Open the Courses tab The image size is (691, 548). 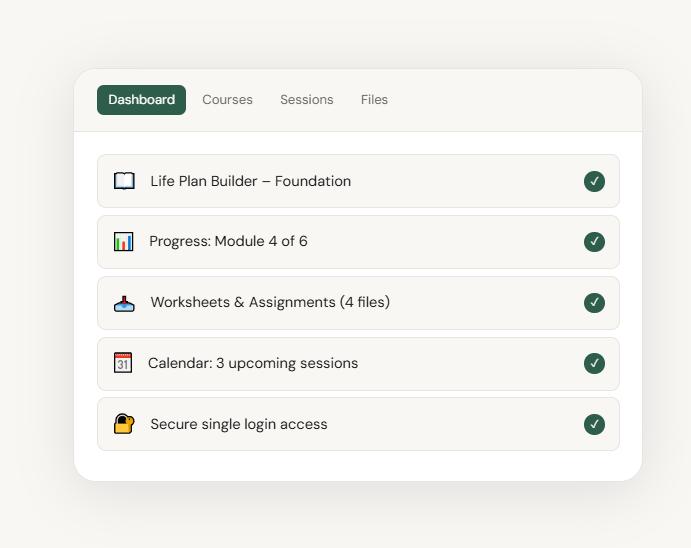pos(227,100)
